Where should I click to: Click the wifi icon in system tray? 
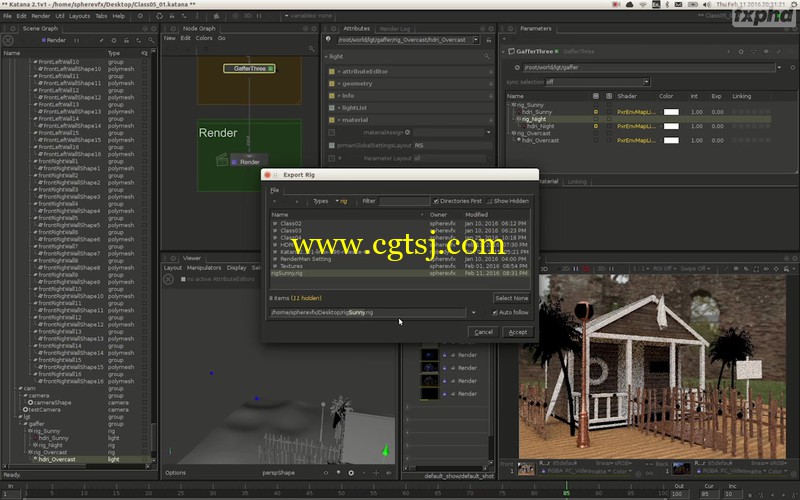point(643,4)
